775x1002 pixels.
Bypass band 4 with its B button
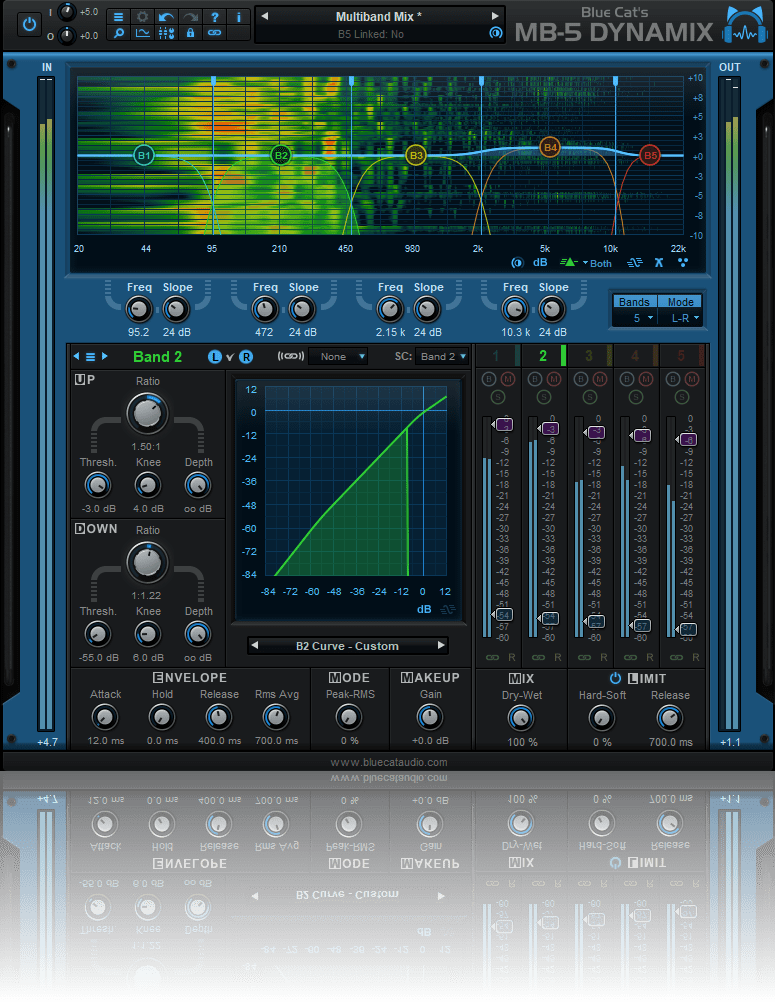click(x=626, y=378)
